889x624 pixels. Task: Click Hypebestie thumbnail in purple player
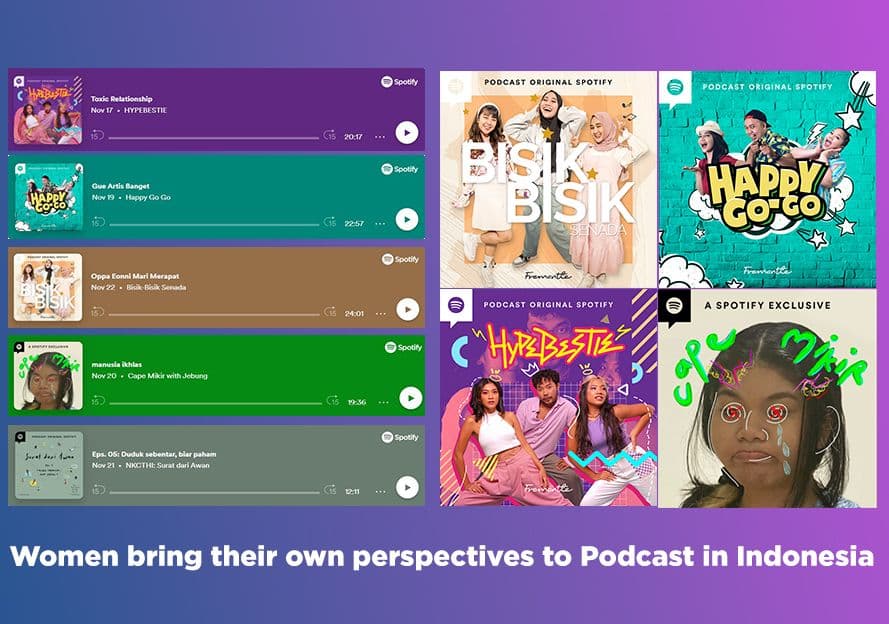(x=48, y=109)
